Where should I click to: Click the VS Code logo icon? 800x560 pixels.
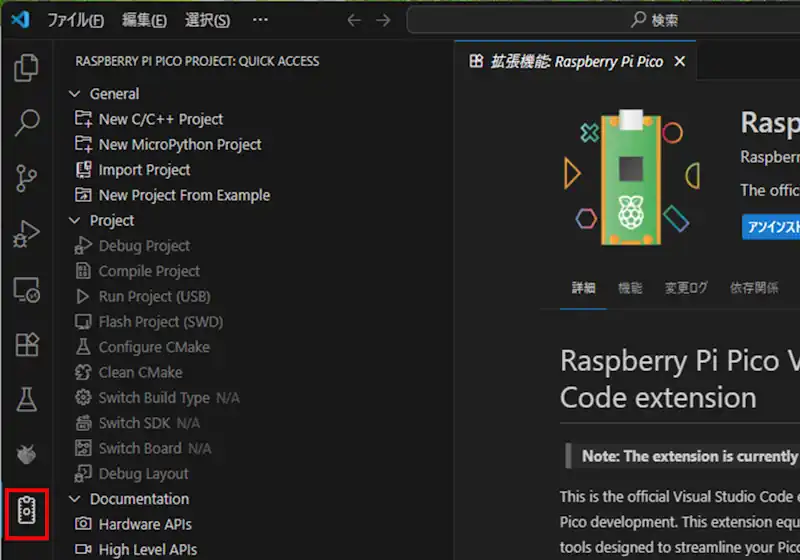click(x=20, y=19)
